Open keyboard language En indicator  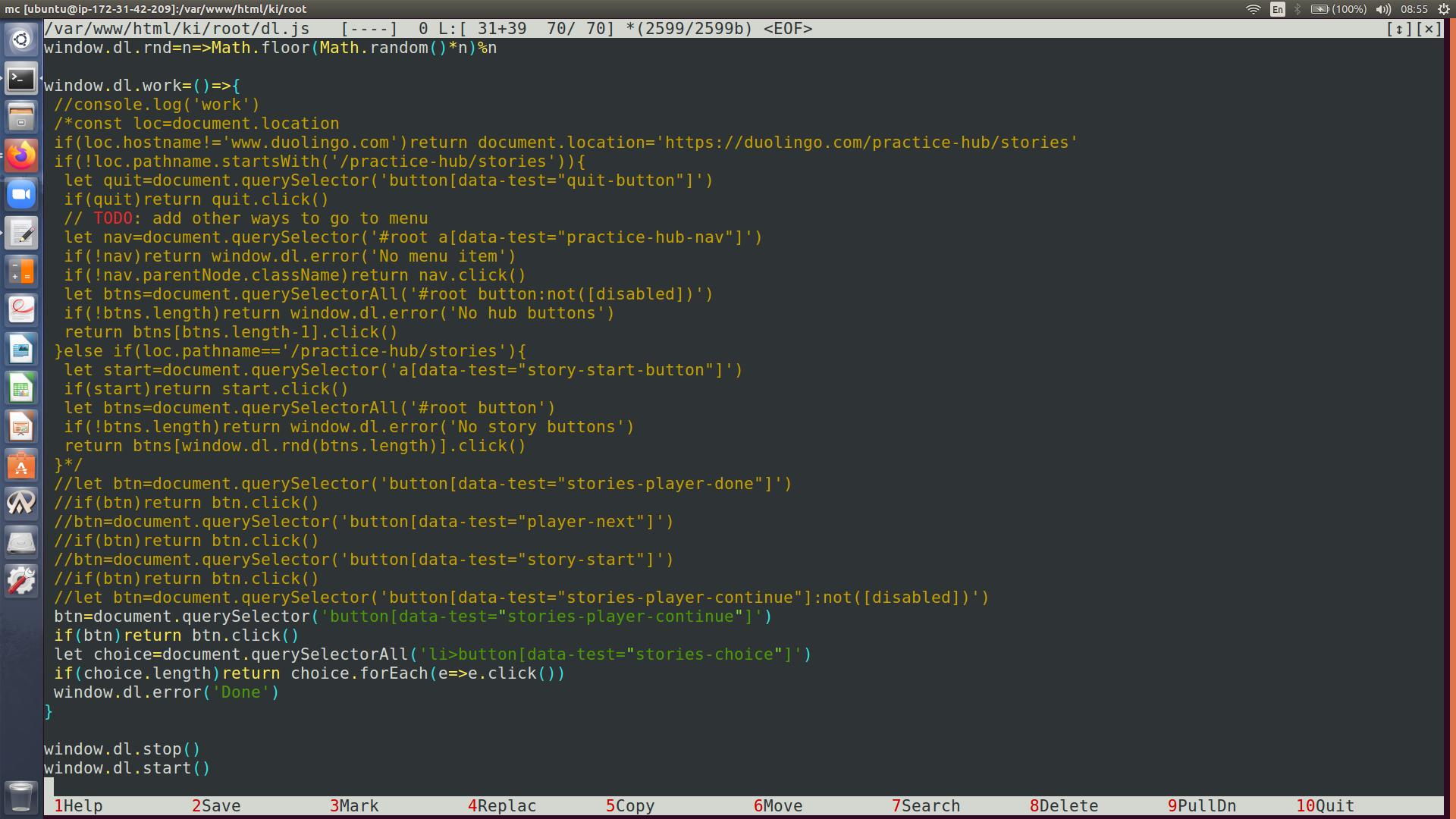[1278, 9]
